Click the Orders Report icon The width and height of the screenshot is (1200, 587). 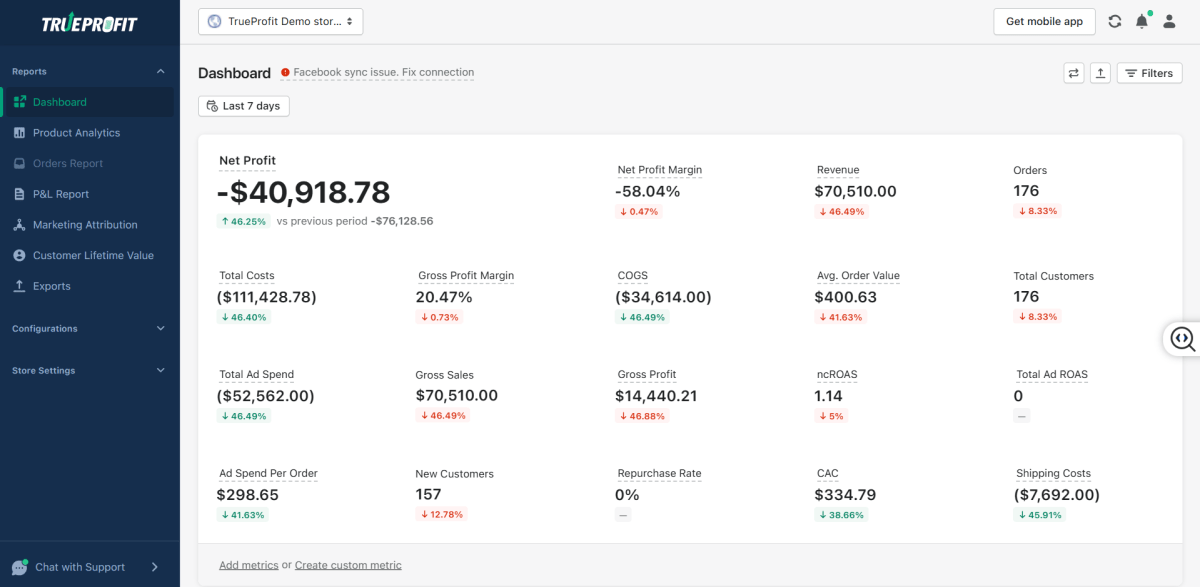[x=20, y=163]
